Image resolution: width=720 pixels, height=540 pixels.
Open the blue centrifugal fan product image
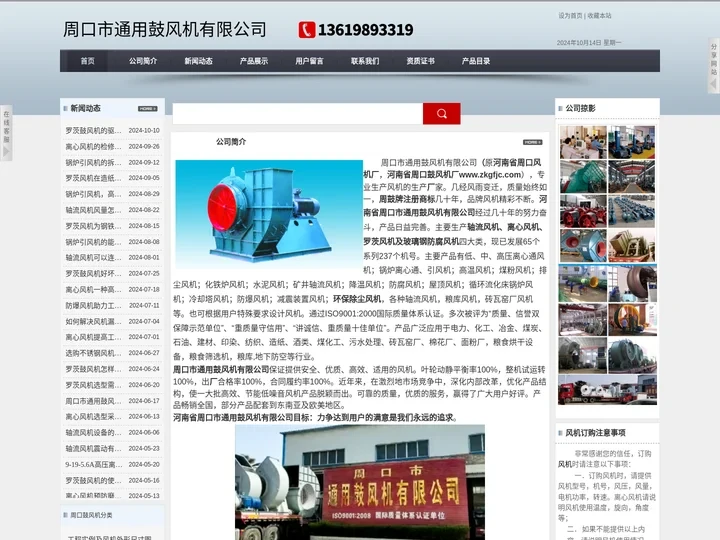click(x=269, y=213)
